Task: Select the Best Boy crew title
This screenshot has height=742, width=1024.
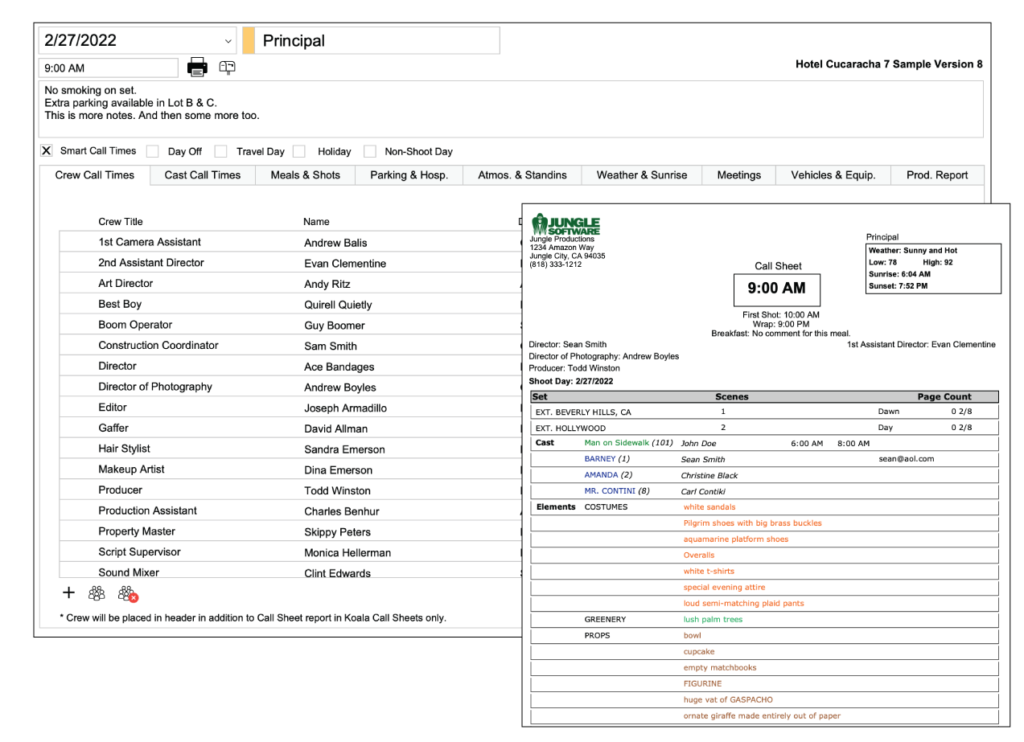Action: tap(120, 304)
